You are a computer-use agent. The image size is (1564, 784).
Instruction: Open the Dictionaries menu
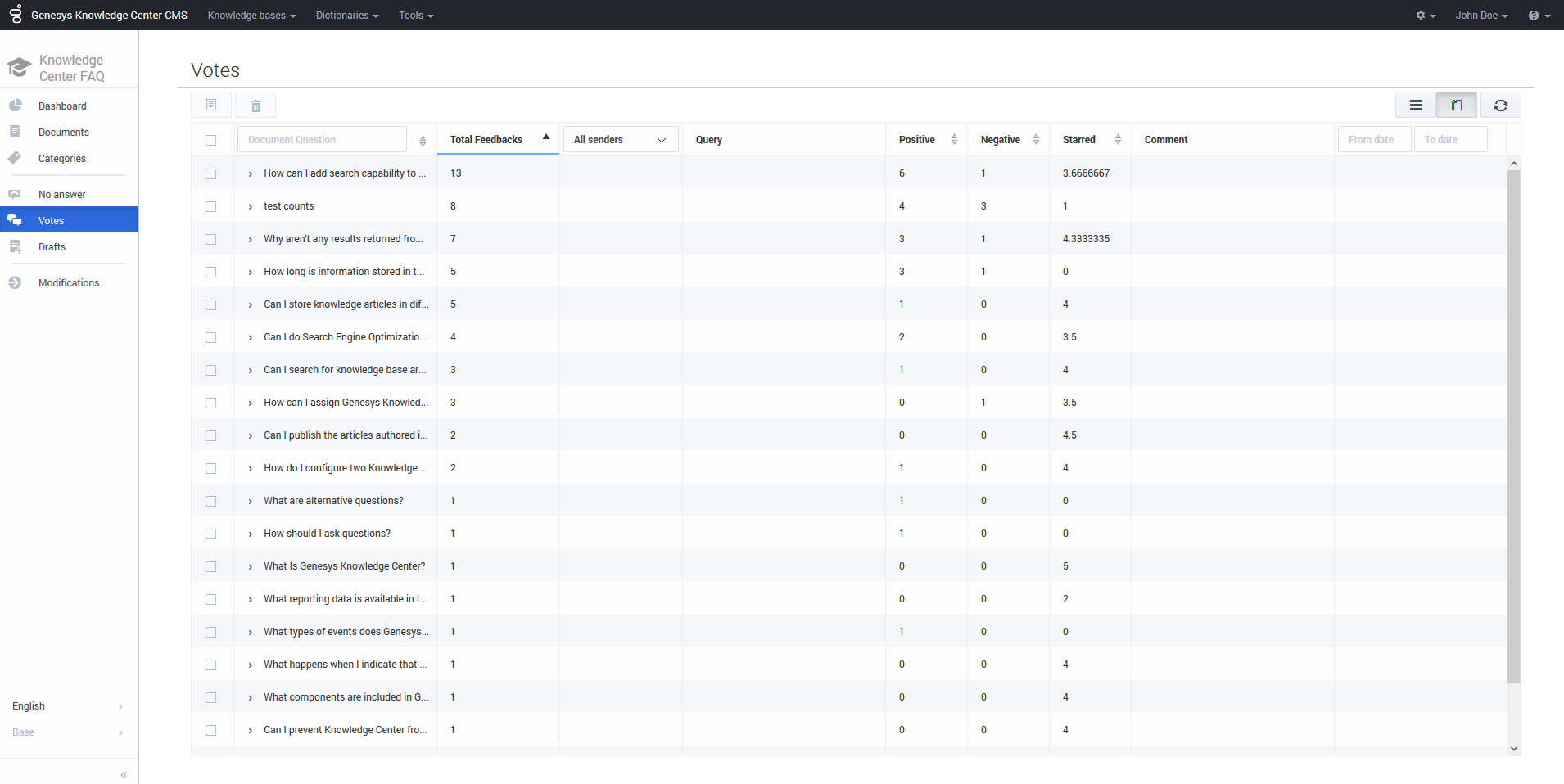point(346,16)
